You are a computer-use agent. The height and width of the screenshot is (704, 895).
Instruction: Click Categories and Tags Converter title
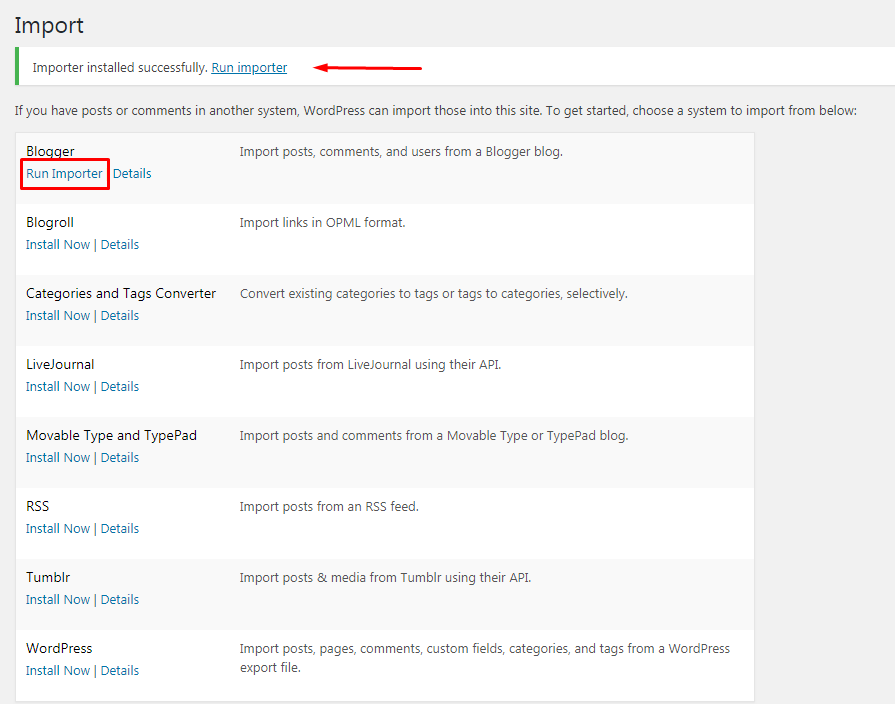point(121,293)
